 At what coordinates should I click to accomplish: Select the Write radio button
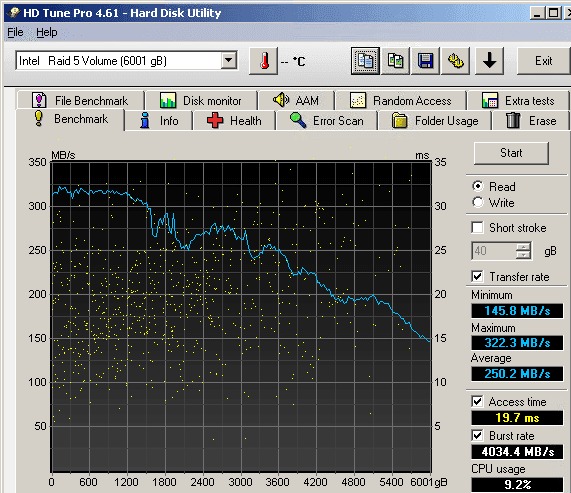click(x=478, y=202)
